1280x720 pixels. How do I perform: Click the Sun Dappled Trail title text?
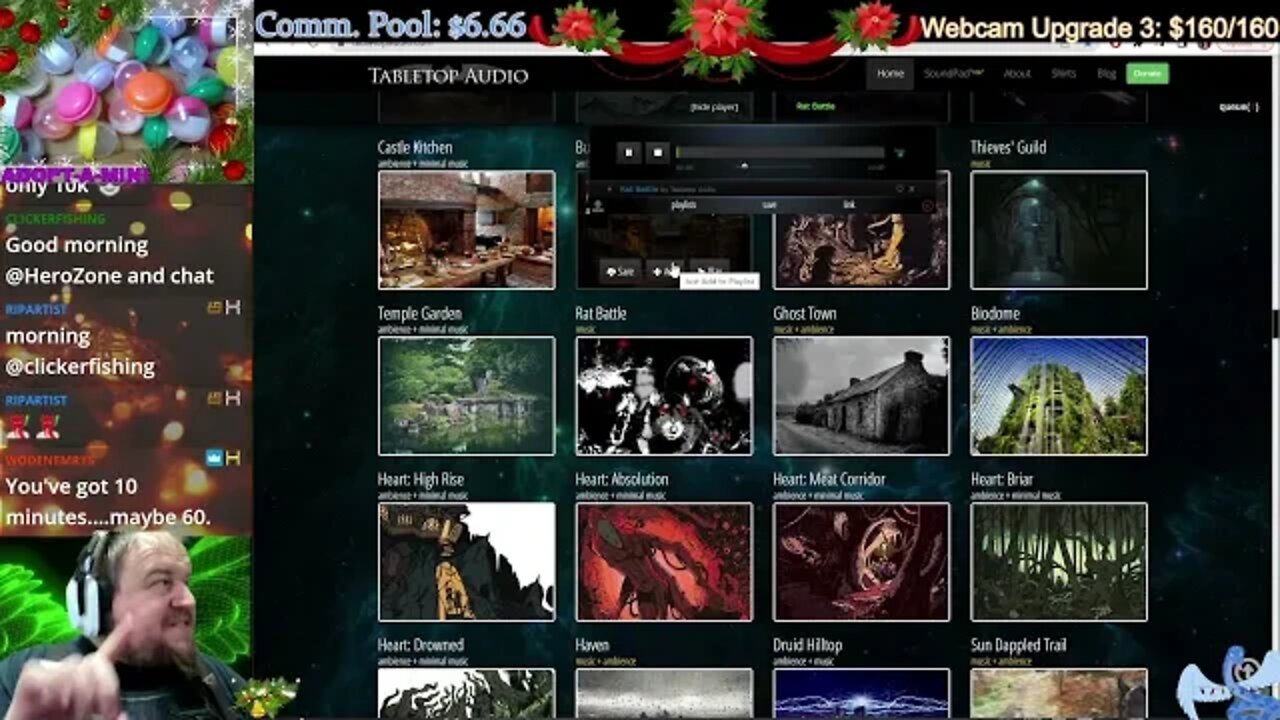pos(1019,645)
